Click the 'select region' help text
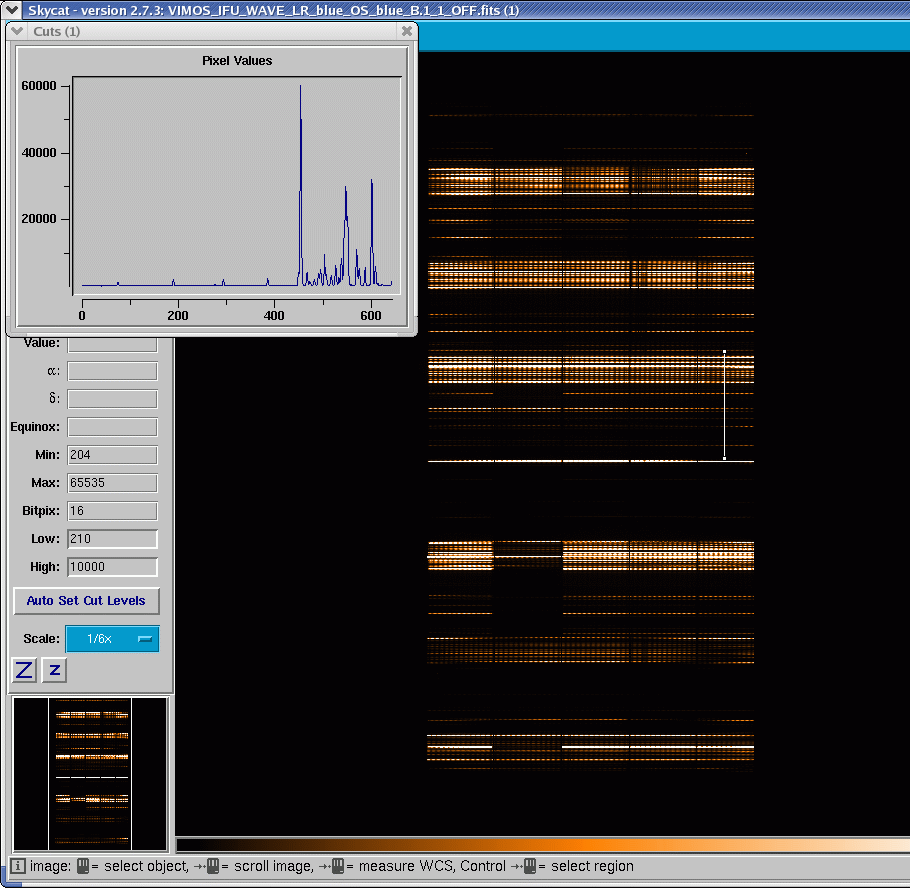This screenshot has height=888, width=910. click(x=592, y=867)
